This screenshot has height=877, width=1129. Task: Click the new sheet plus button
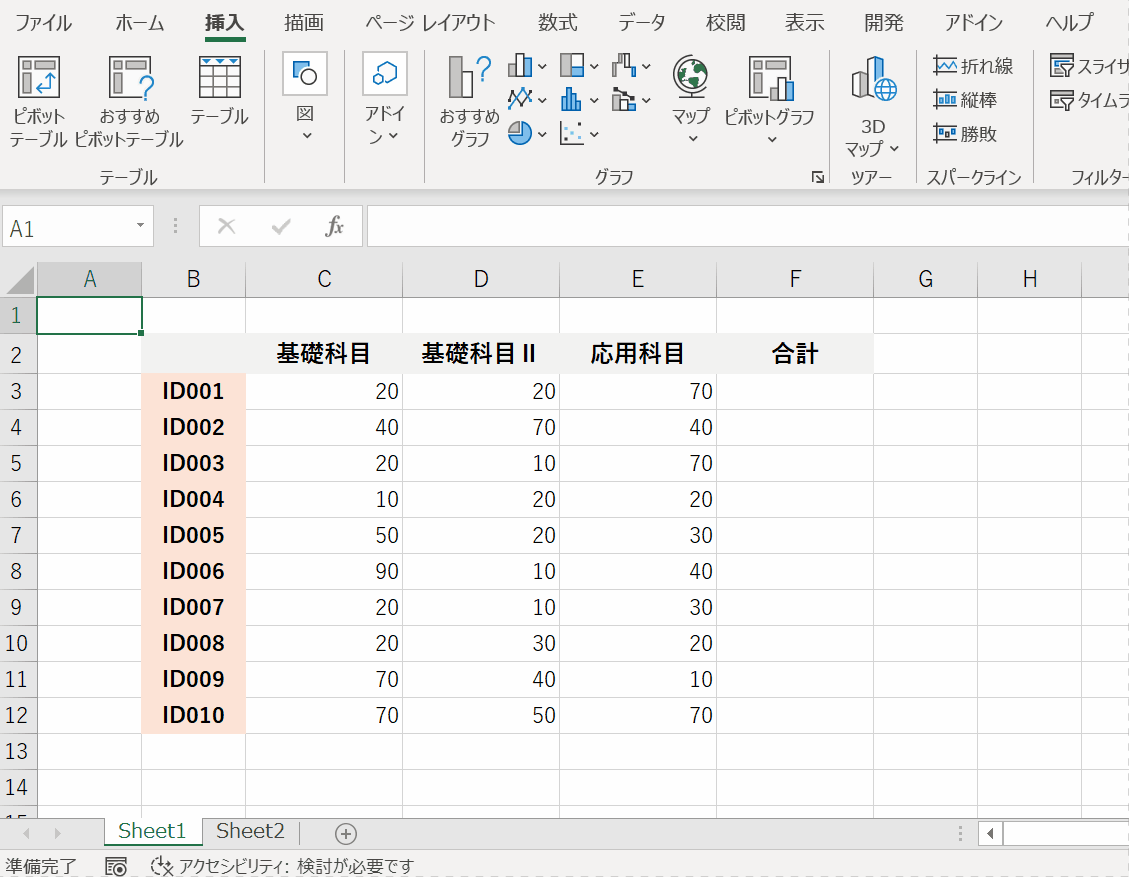pyautogui.click(x=345, y=833)
